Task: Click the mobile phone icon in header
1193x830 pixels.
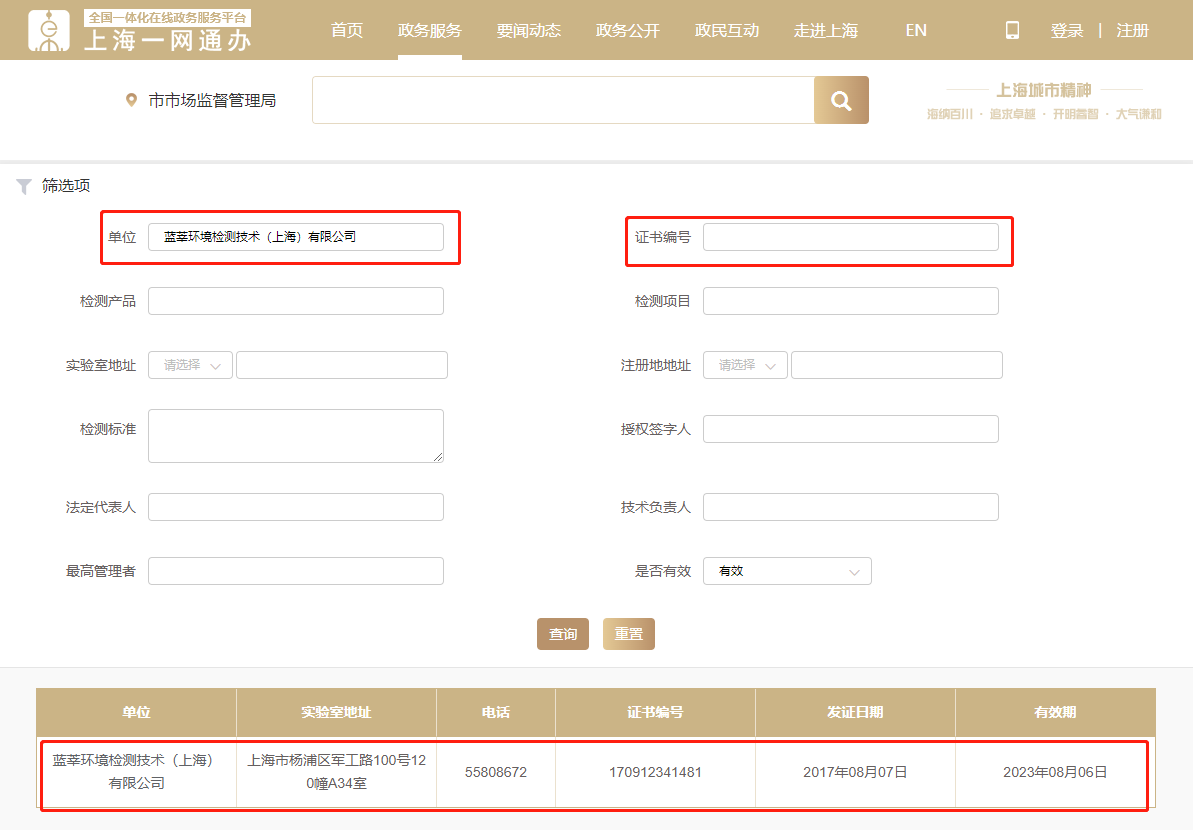Action: point(1012,30)
